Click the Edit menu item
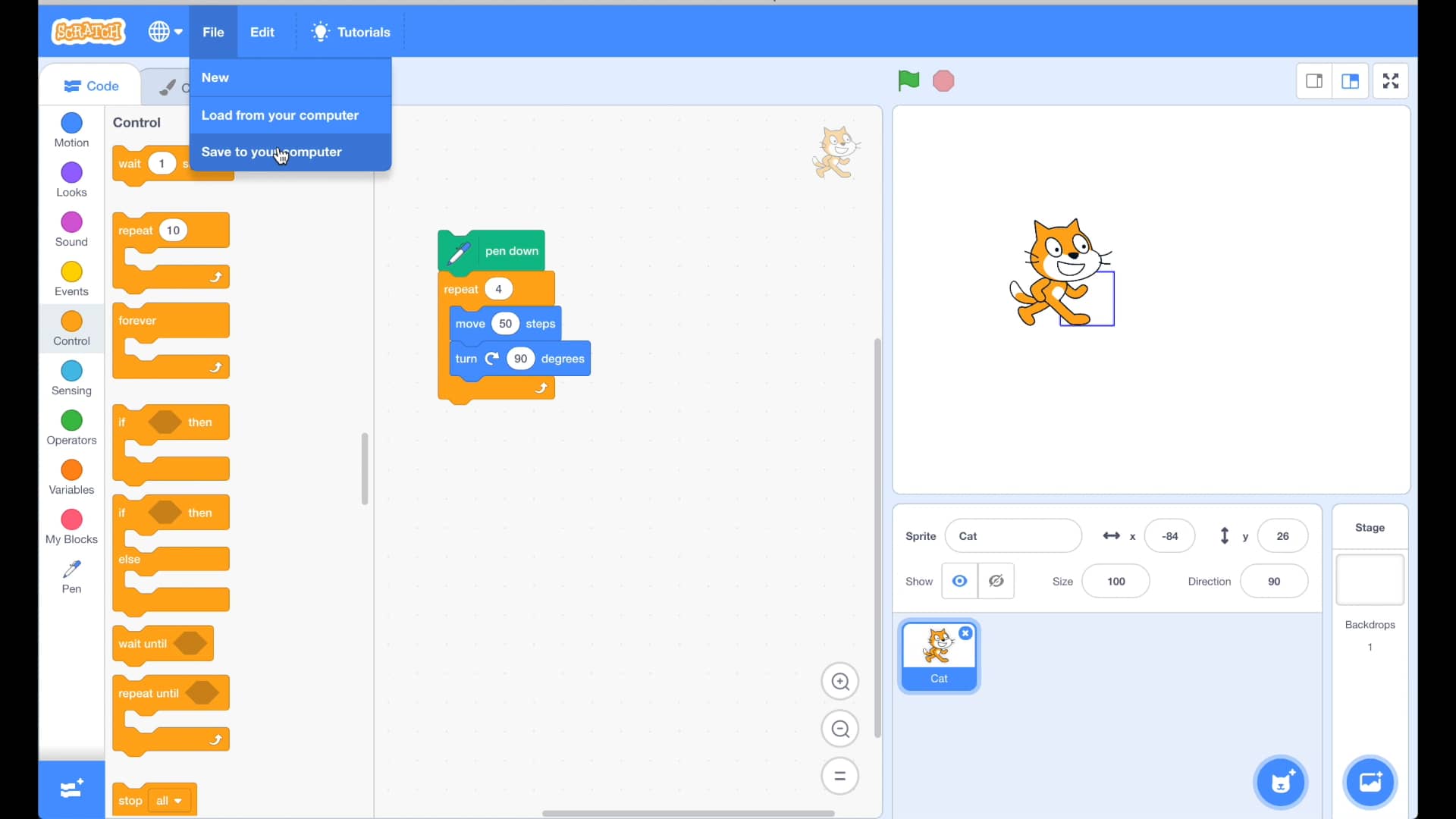The height and width of the screenshot is (819, 1456). (262, 32)
